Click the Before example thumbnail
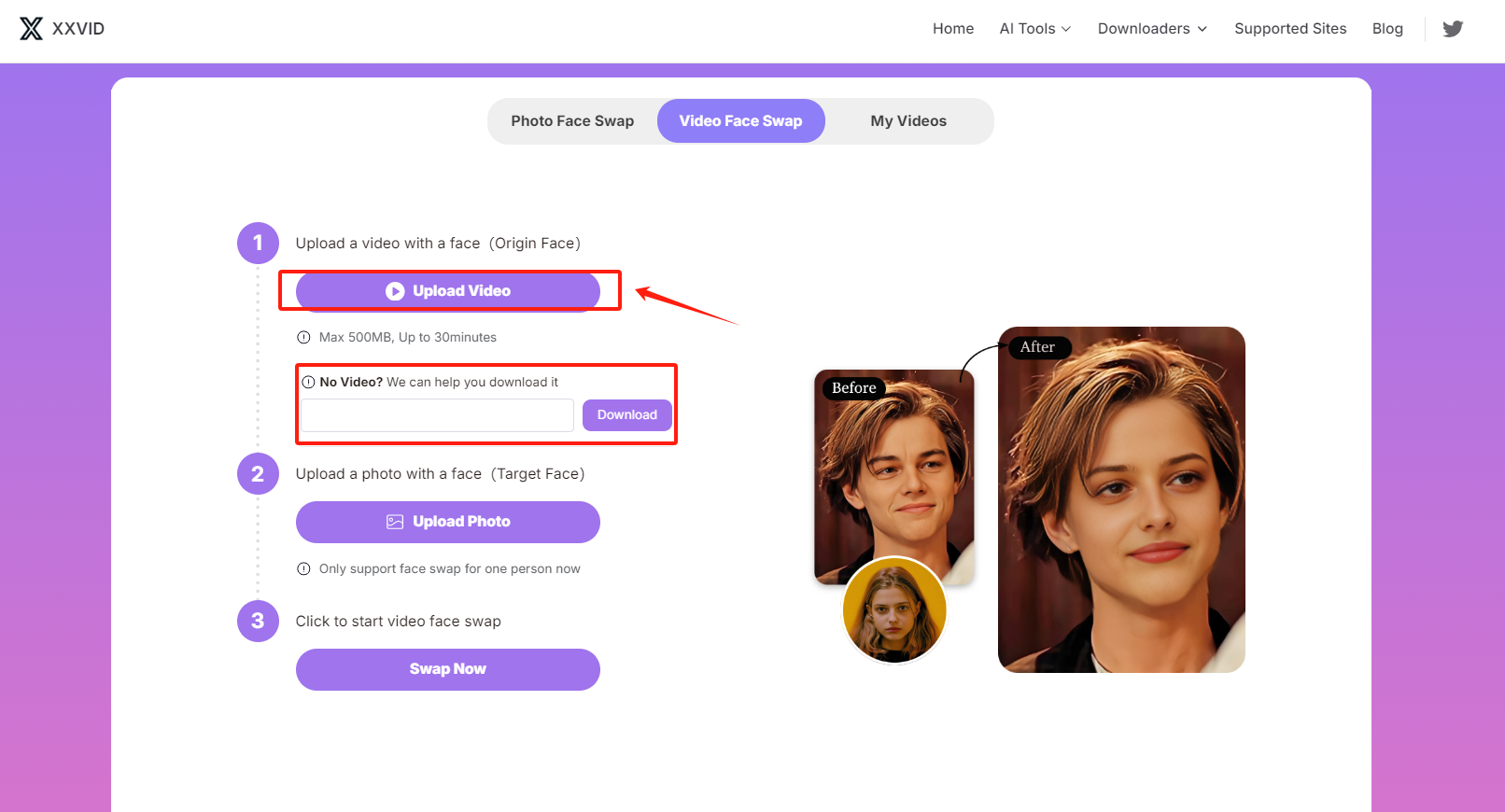This screenshot has height=812, width=1505. click(x=894, y=477)
